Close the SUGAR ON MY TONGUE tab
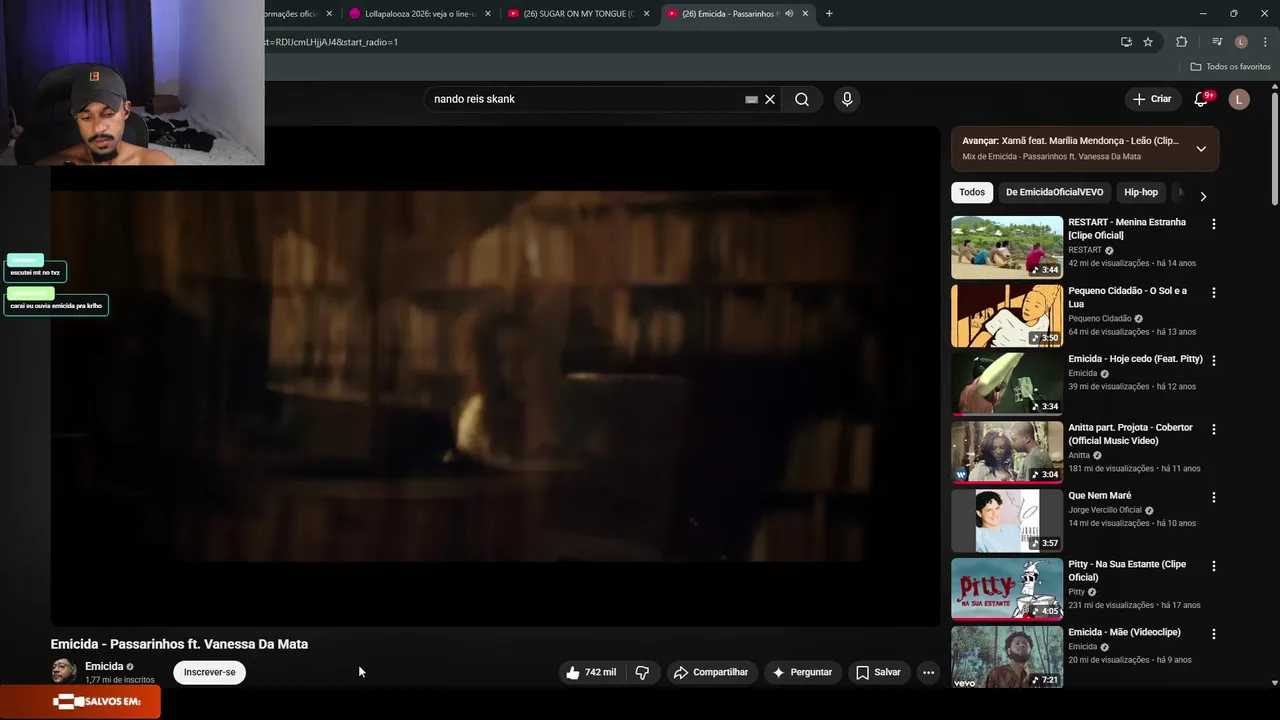 click(646, 14)
